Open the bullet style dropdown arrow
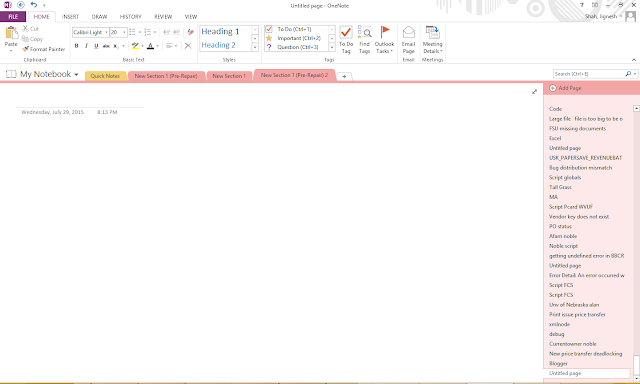 [x=140, y=32]
